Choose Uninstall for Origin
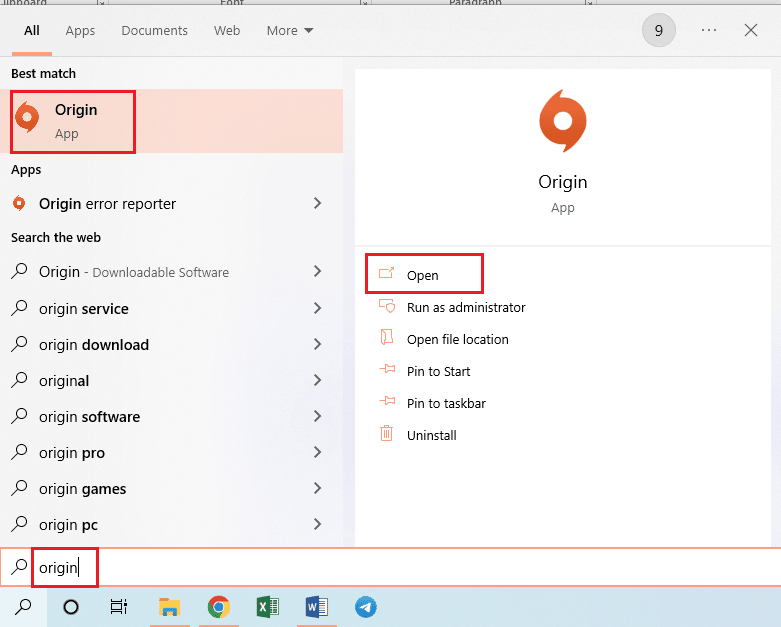Image resolution: width=781 pixels, height=627 pixels. pos(431,435)
